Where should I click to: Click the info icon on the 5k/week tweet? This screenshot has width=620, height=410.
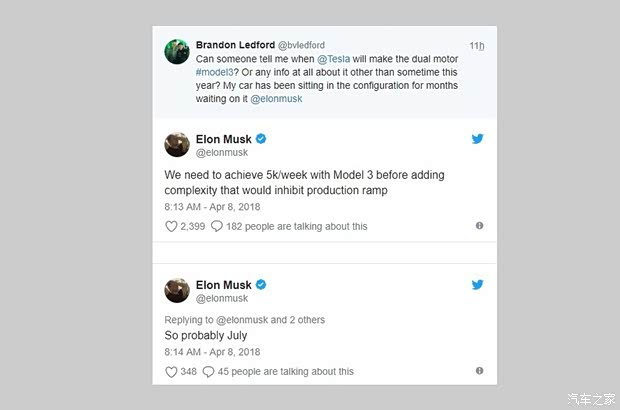[479, 226]
